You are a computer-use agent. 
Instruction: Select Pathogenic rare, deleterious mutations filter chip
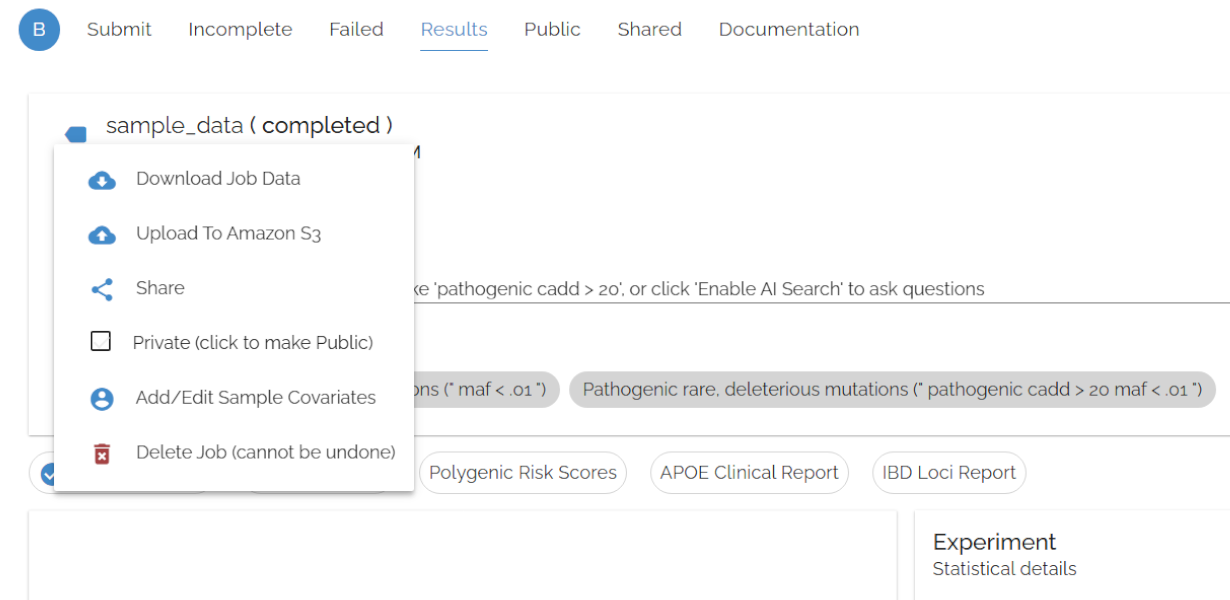[892, 389]
